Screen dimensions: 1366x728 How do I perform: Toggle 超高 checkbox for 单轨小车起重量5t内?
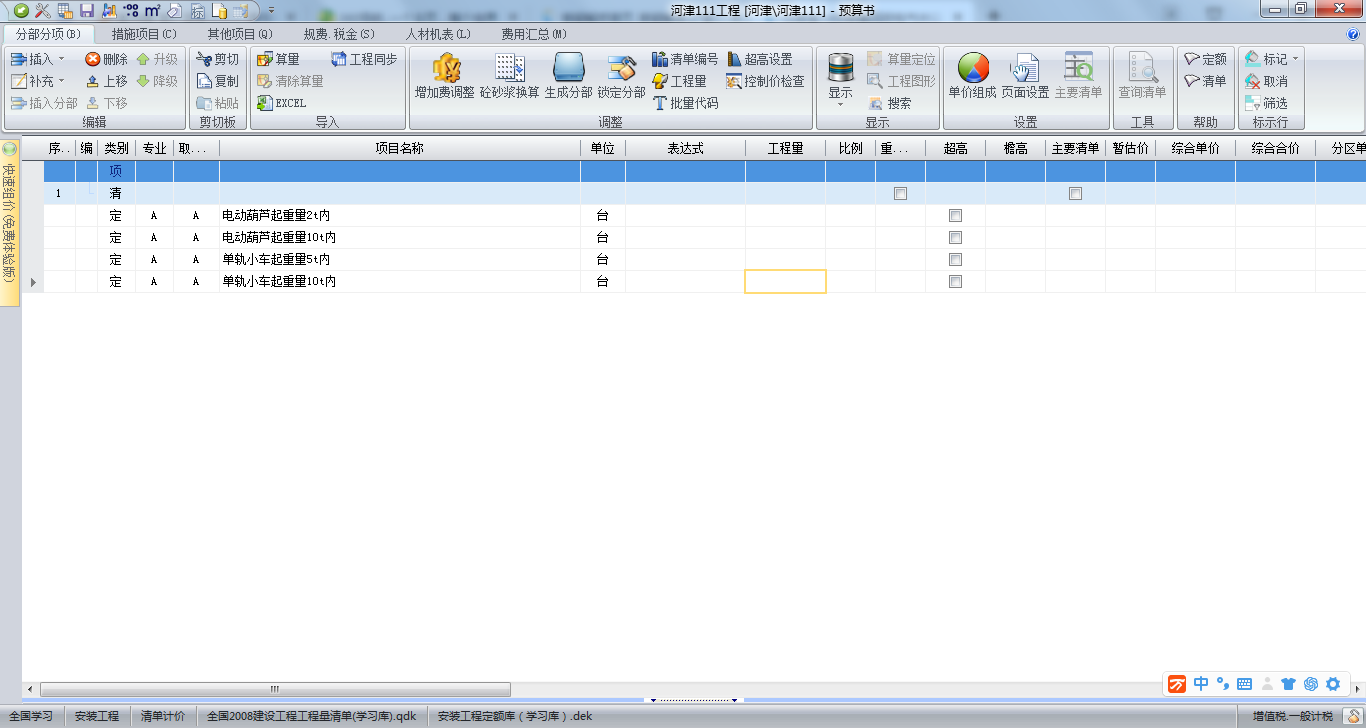[x=955, y=260]
